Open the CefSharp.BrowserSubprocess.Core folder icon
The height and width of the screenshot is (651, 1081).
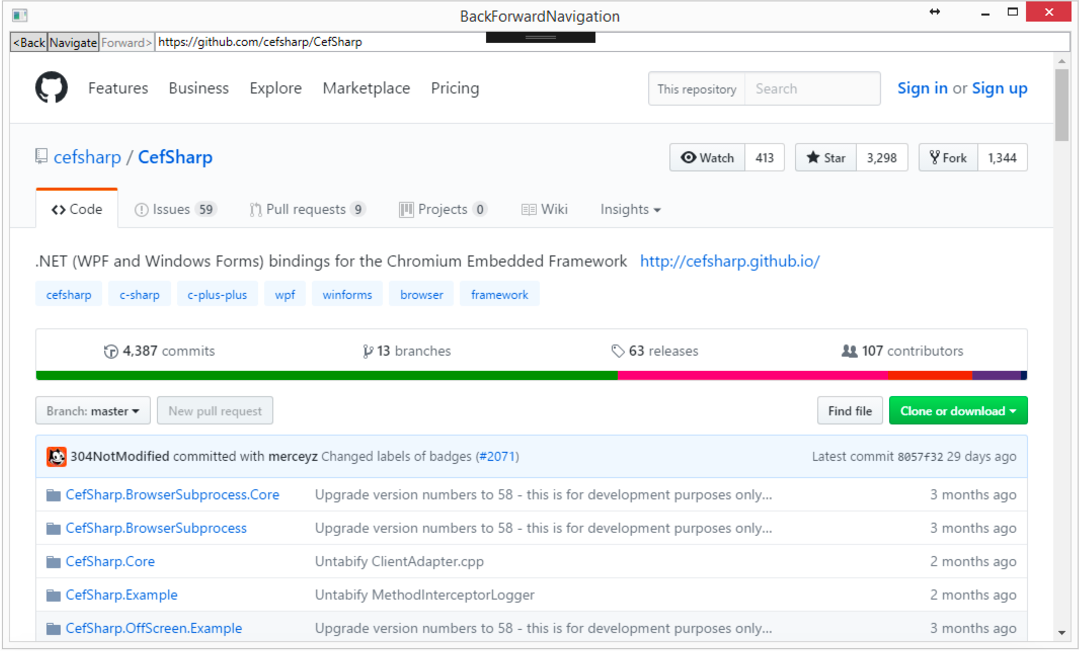[x=54, y=495]
